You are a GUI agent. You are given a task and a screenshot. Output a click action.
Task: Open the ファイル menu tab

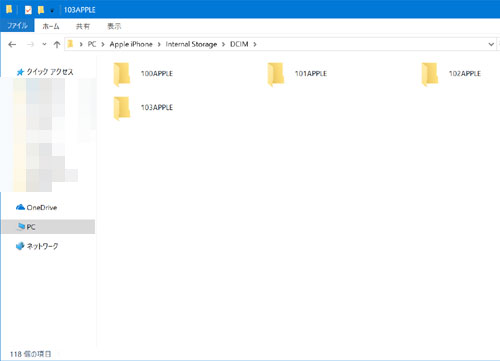click(17, 26)
